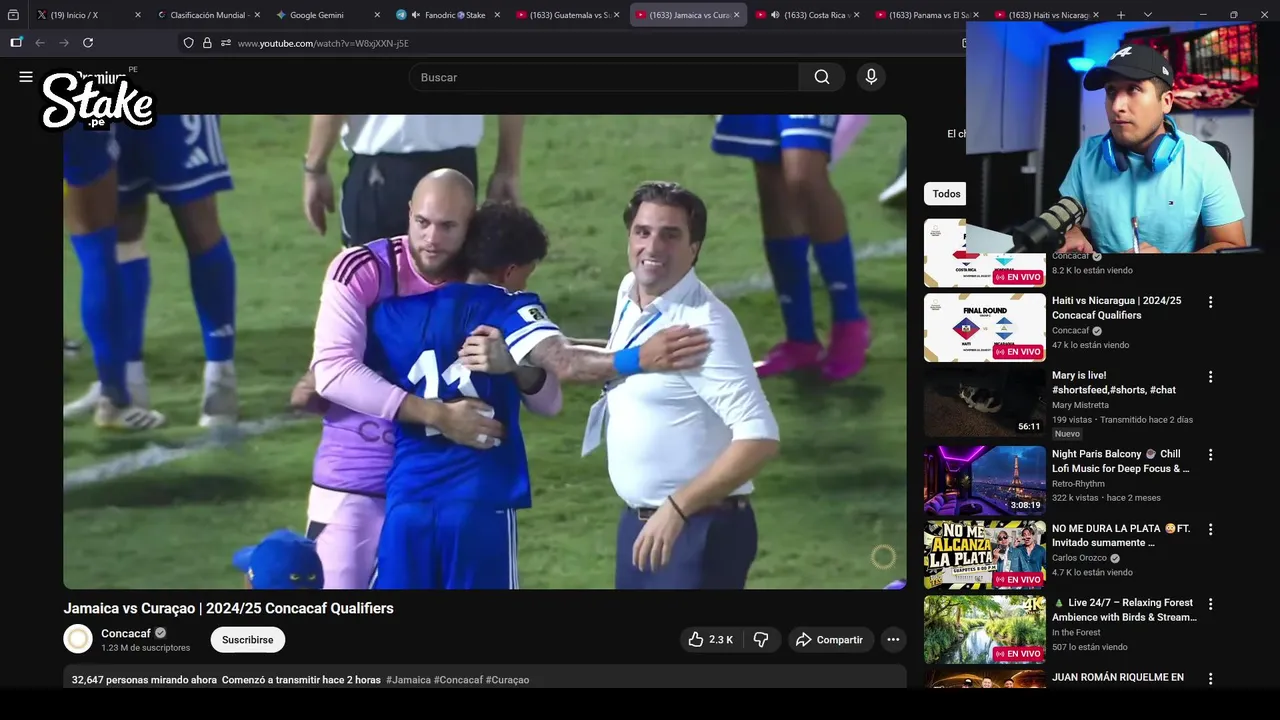Screen dimensions: 1280x720
Task: Switch to the Guatemala vs Su tab
Action: point(569,15)
